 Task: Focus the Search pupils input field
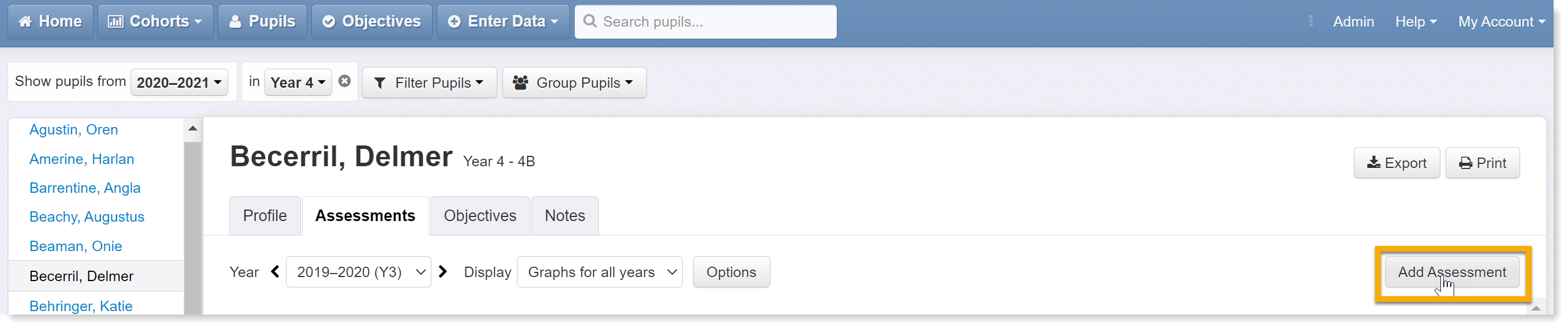pos(706,22)
